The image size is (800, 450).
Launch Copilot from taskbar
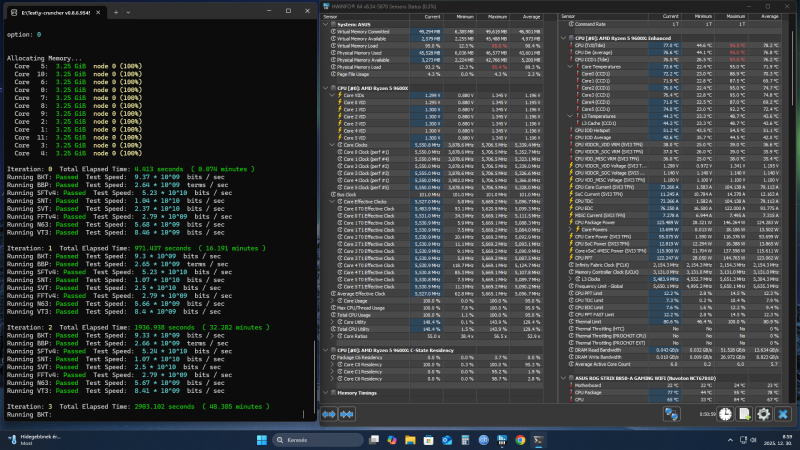coord(392,440)
